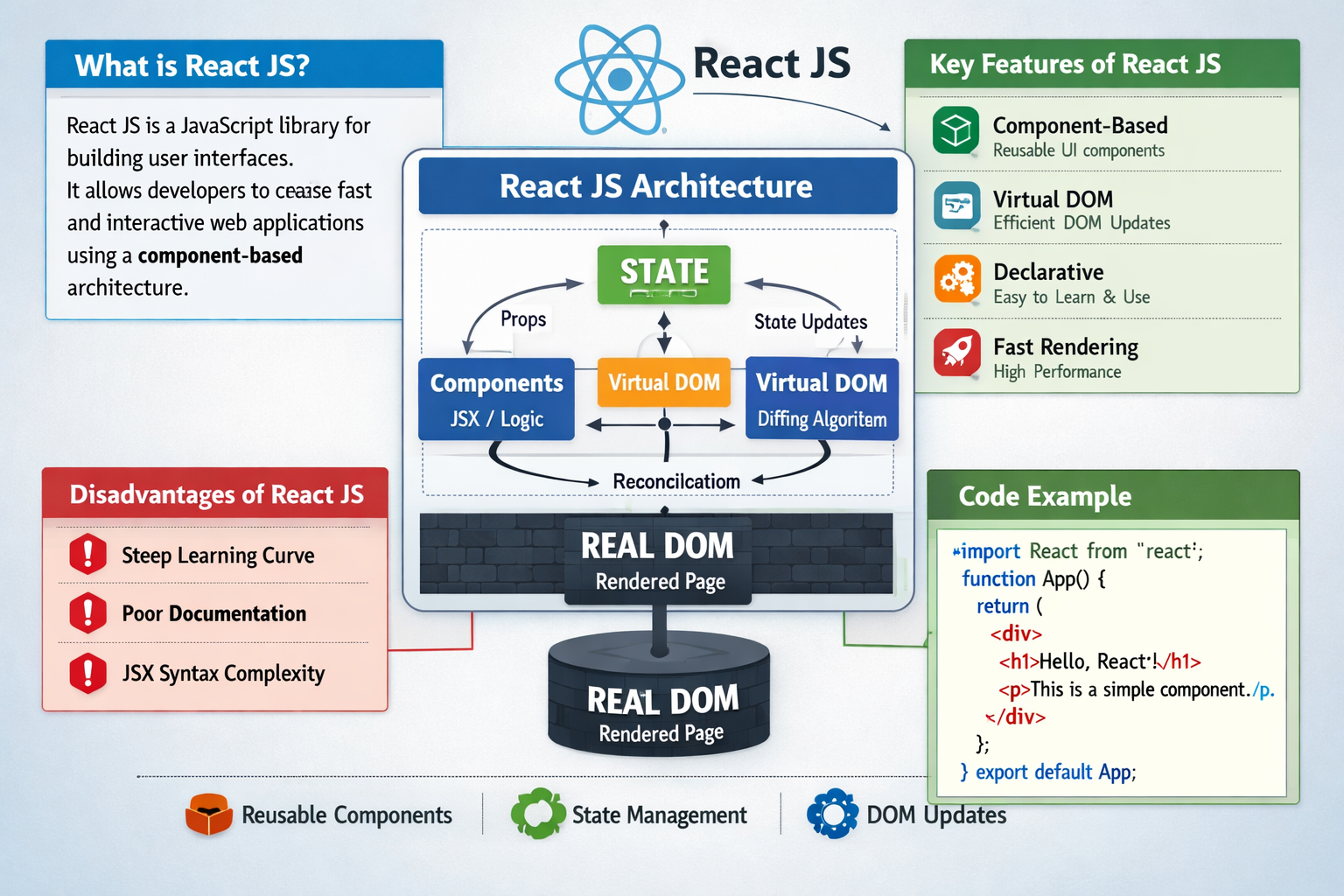Image resolution: width=1344 pixels, height=896 pixels.
Task: Click the React atom logo
Action: coord(619,80)
